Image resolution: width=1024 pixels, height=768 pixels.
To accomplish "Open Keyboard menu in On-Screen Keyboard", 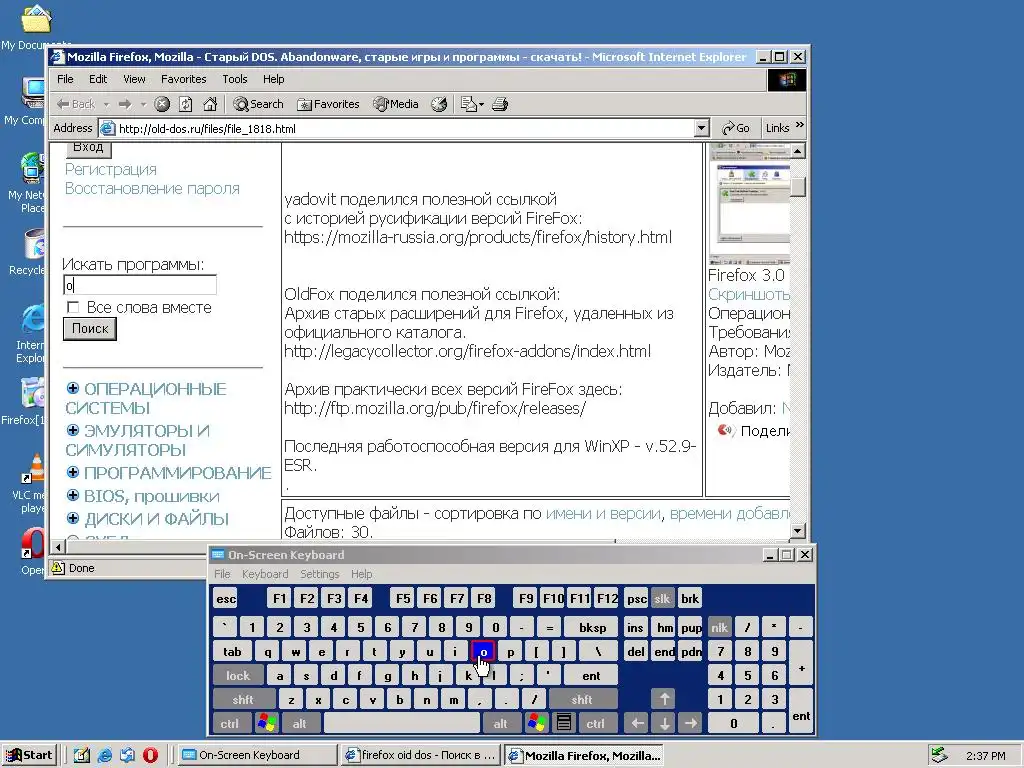I will point(264,574).
